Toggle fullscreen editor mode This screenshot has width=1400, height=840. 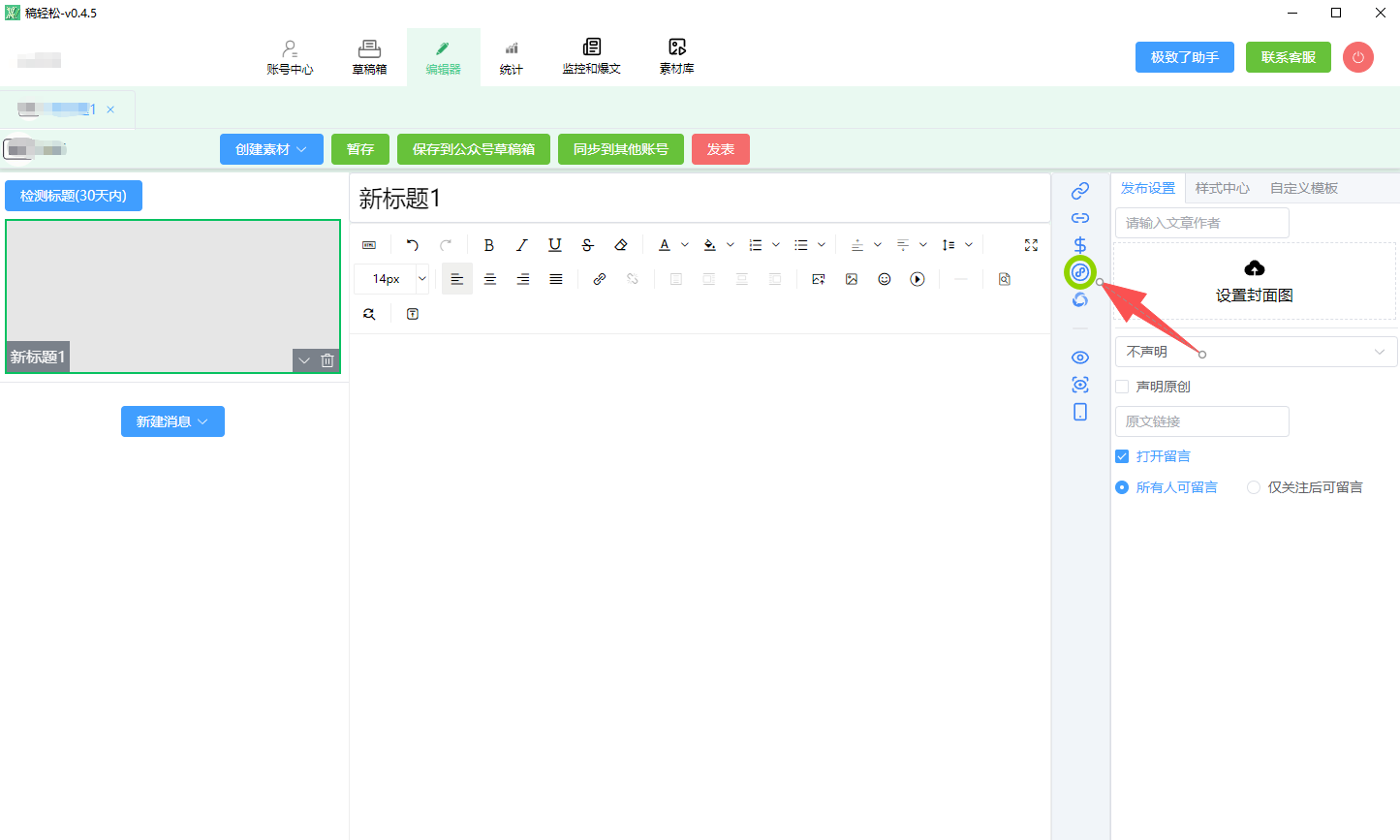(1031, 245)
